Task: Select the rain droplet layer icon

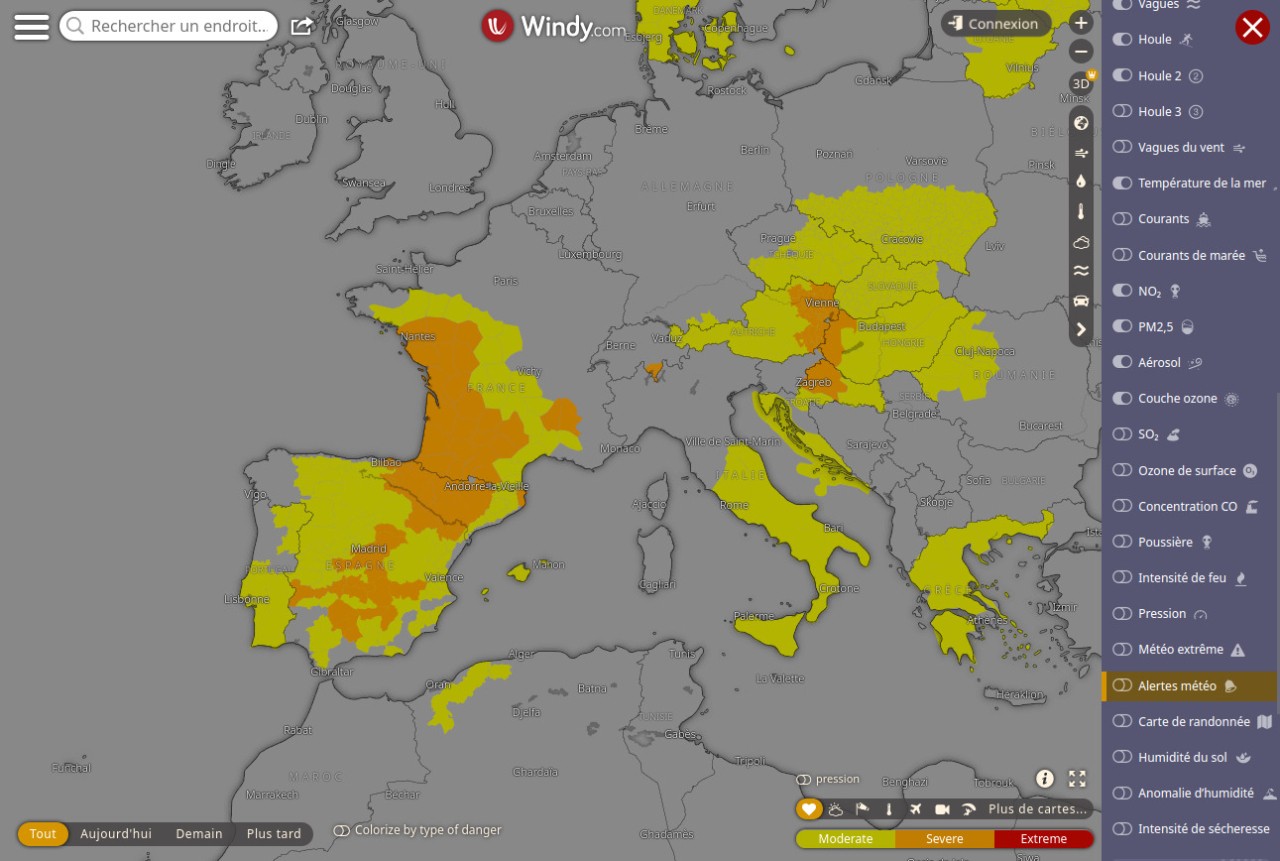Action: pos(1081,182)
